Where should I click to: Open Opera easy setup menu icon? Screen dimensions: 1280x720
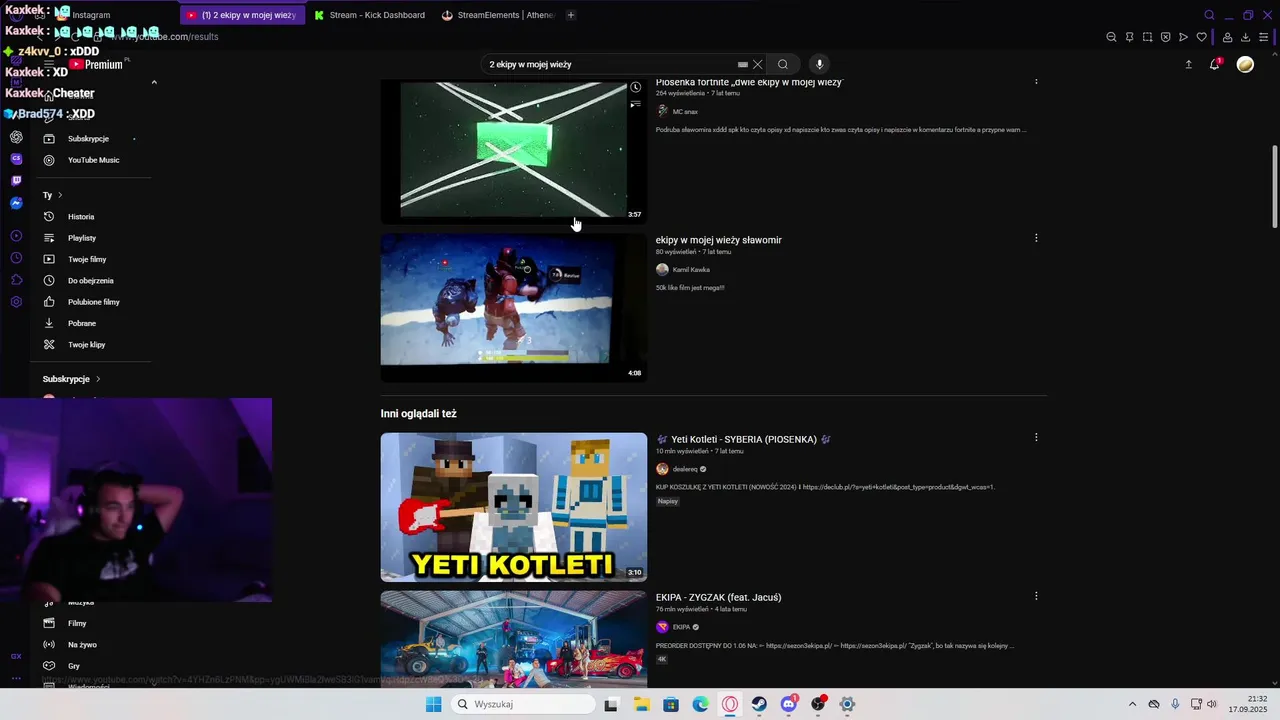(1263, 37)
